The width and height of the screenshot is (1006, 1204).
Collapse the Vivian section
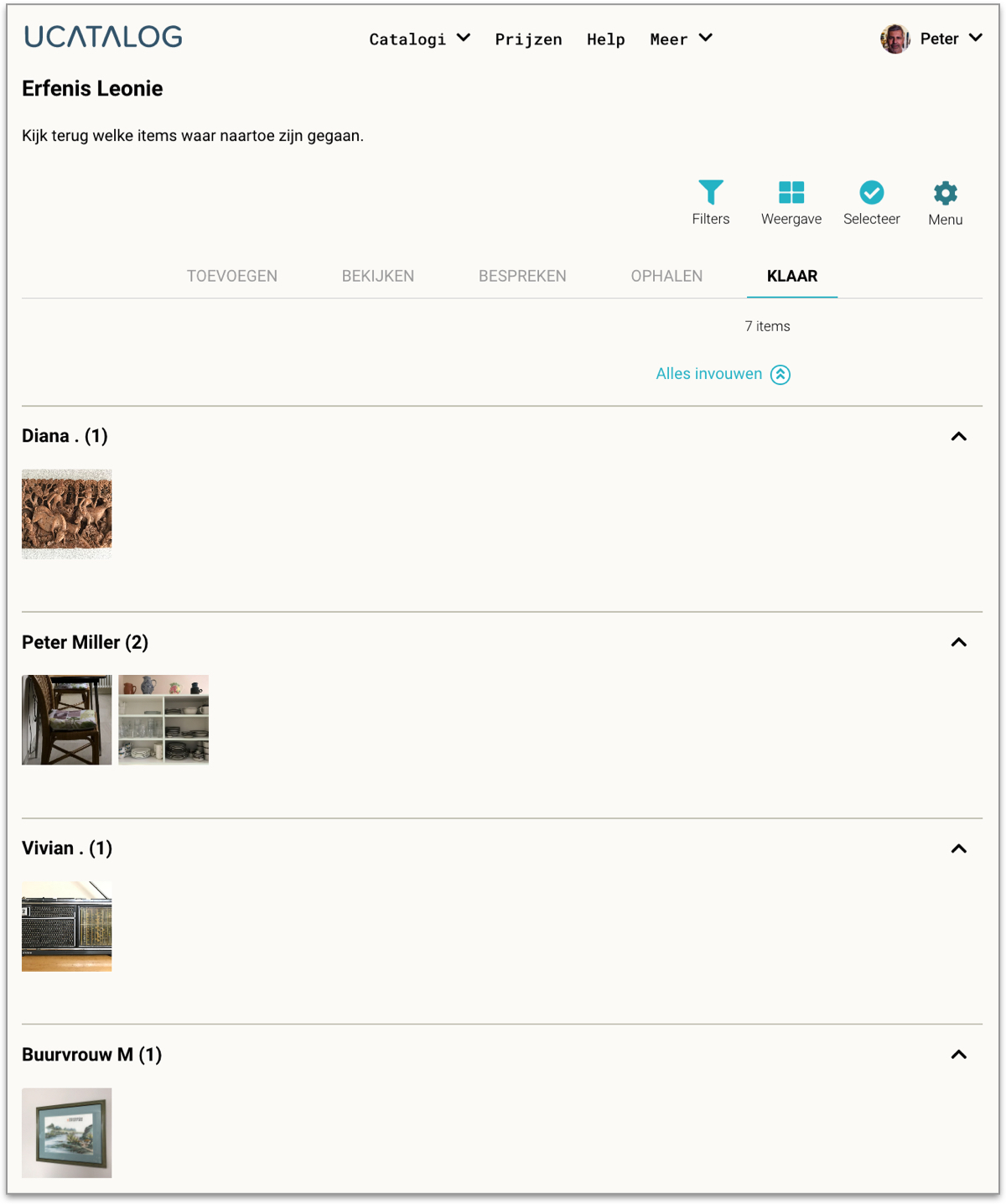(959, 849)
